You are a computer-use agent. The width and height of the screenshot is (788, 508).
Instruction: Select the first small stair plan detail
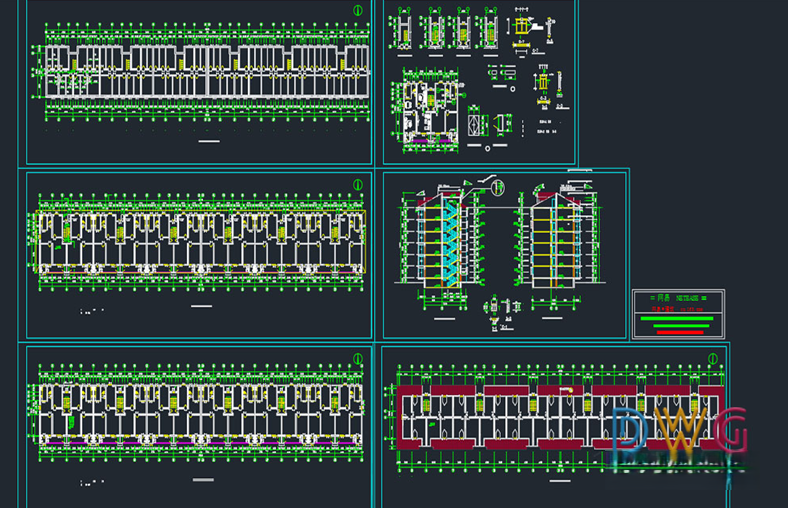402,29
